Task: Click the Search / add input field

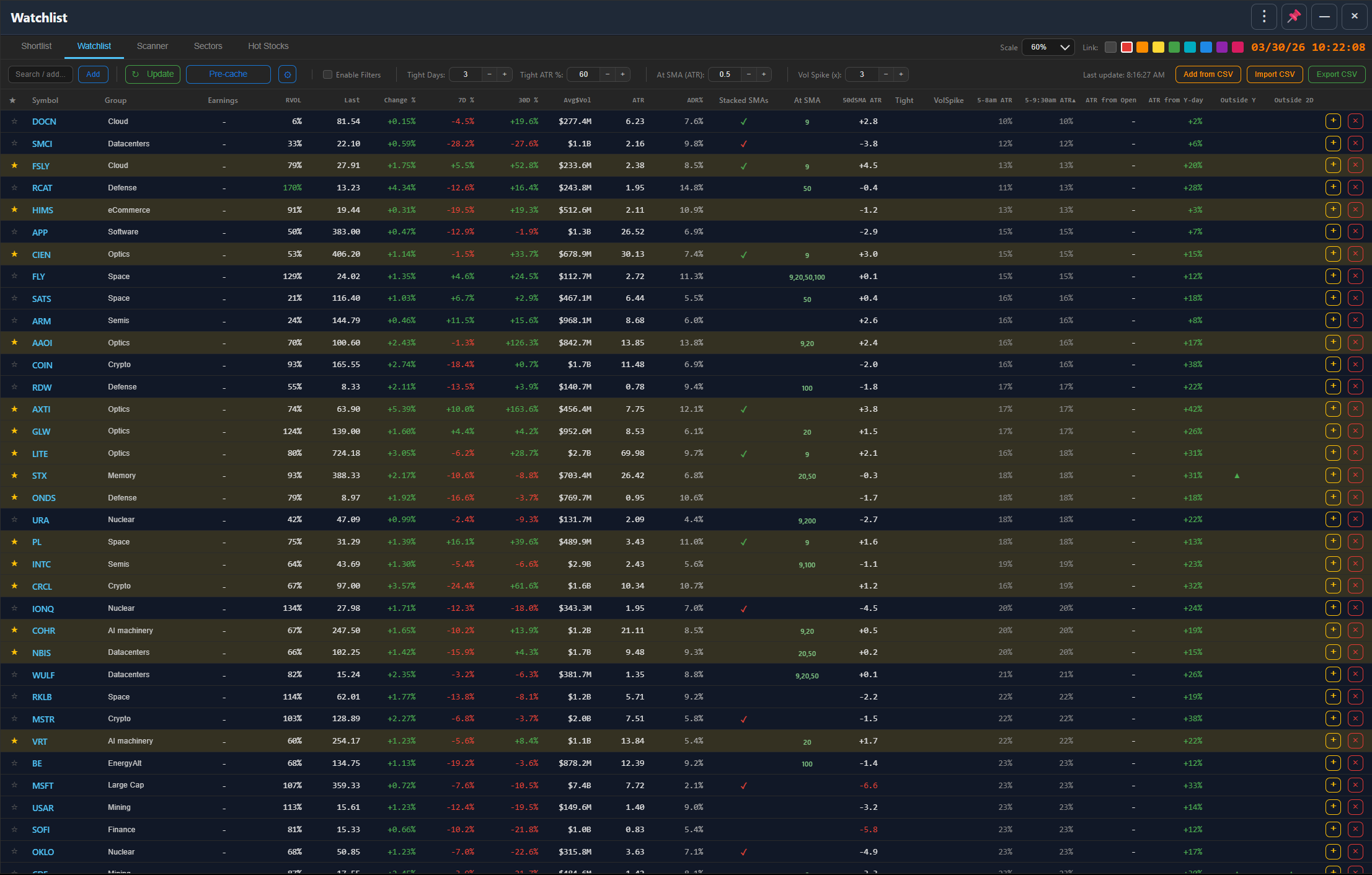Action: tap(40, 74)
